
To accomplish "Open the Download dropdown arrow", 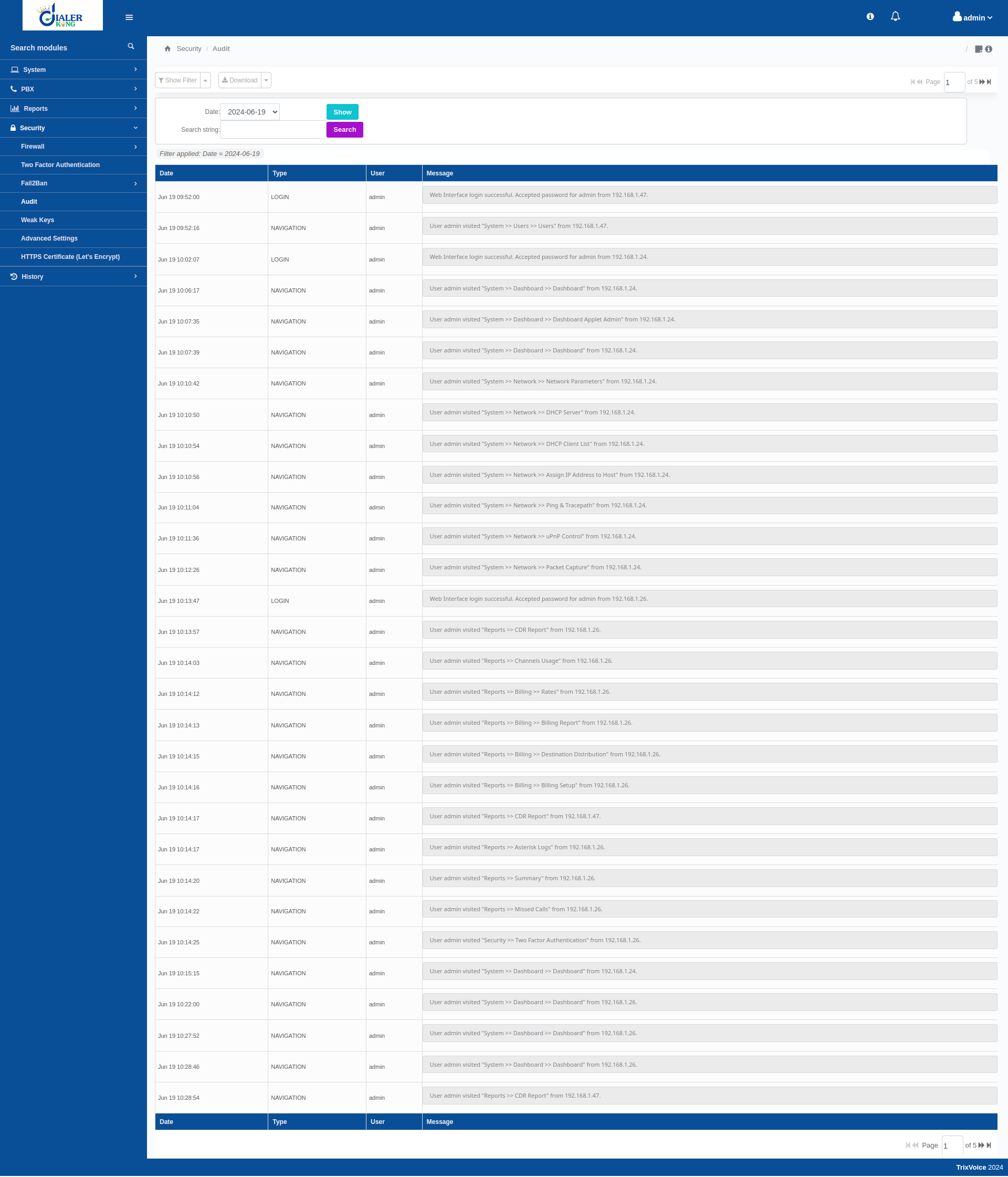I will [266, 80].
